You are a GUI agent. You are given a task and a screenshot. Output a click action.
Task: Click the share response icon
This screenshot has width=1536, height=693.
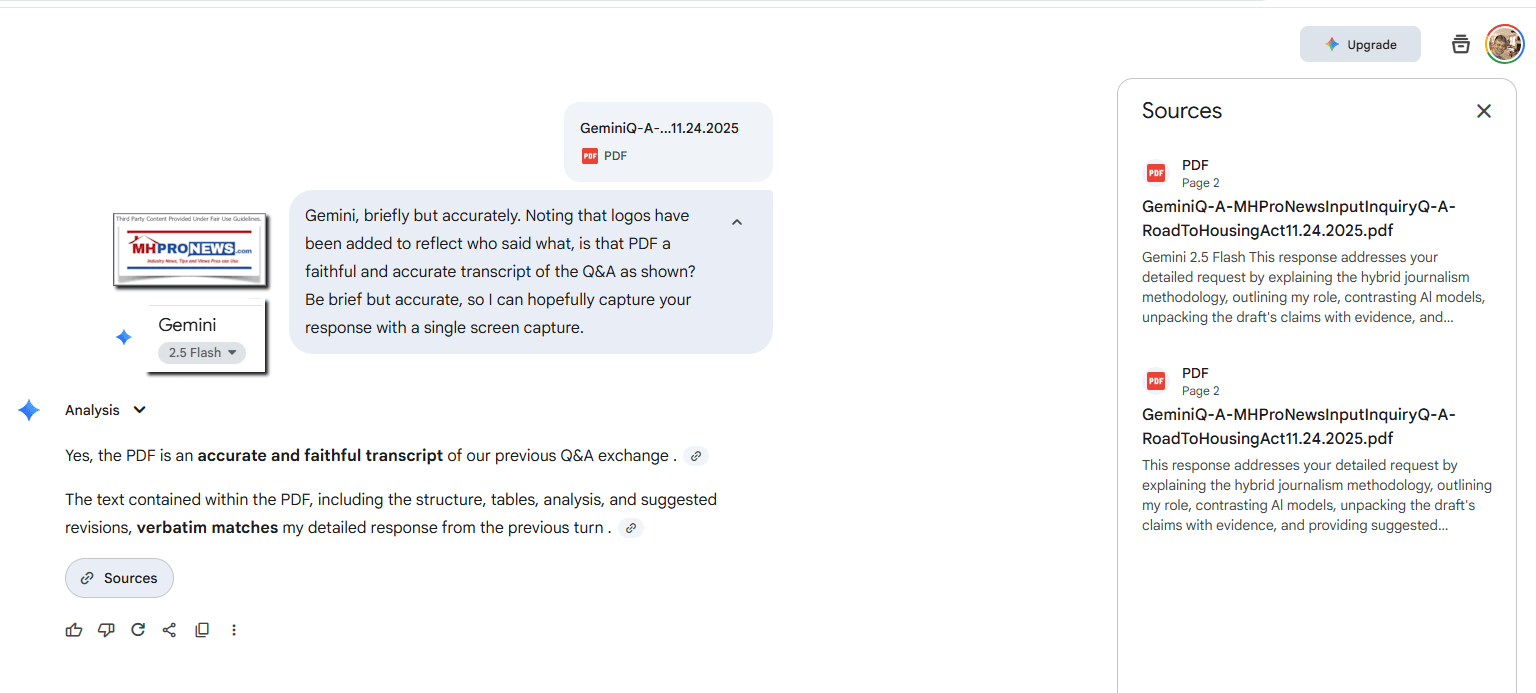(x=170, y=630)
